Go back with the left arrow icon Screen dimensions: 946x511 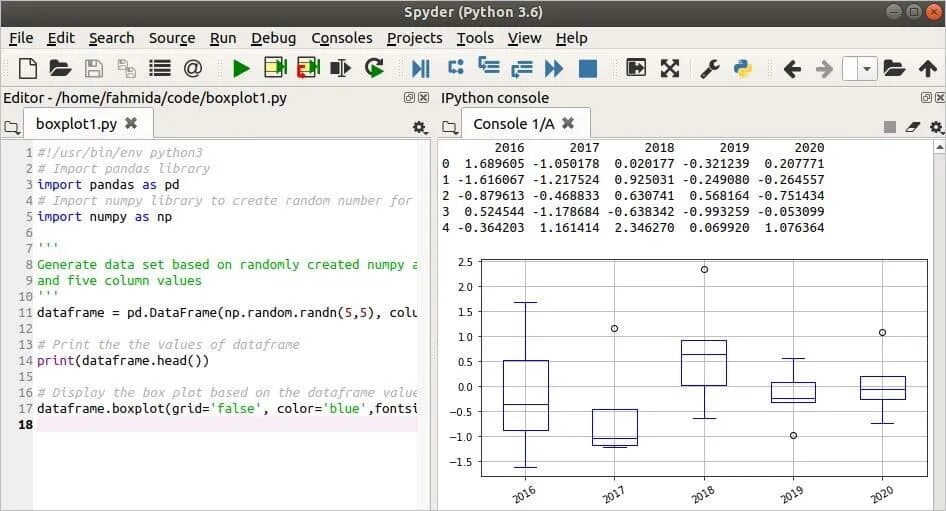coord(792,69)
